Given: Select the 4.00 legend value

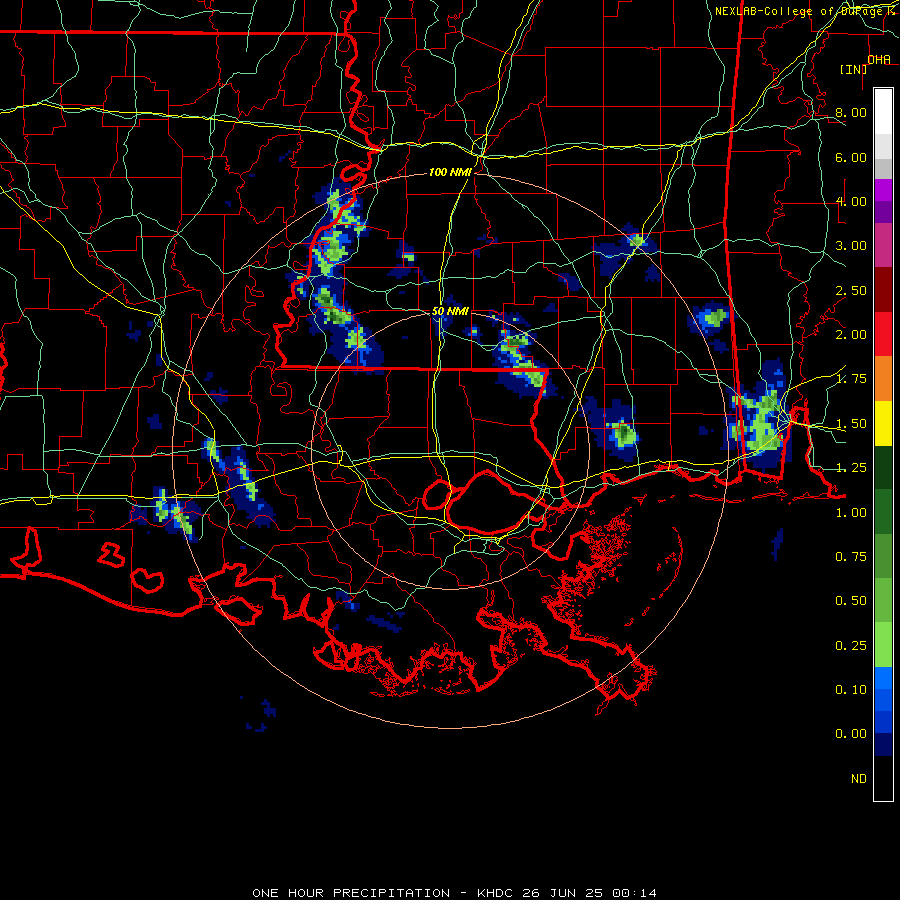Looking at the screenshot, I should tap(851, 201).
